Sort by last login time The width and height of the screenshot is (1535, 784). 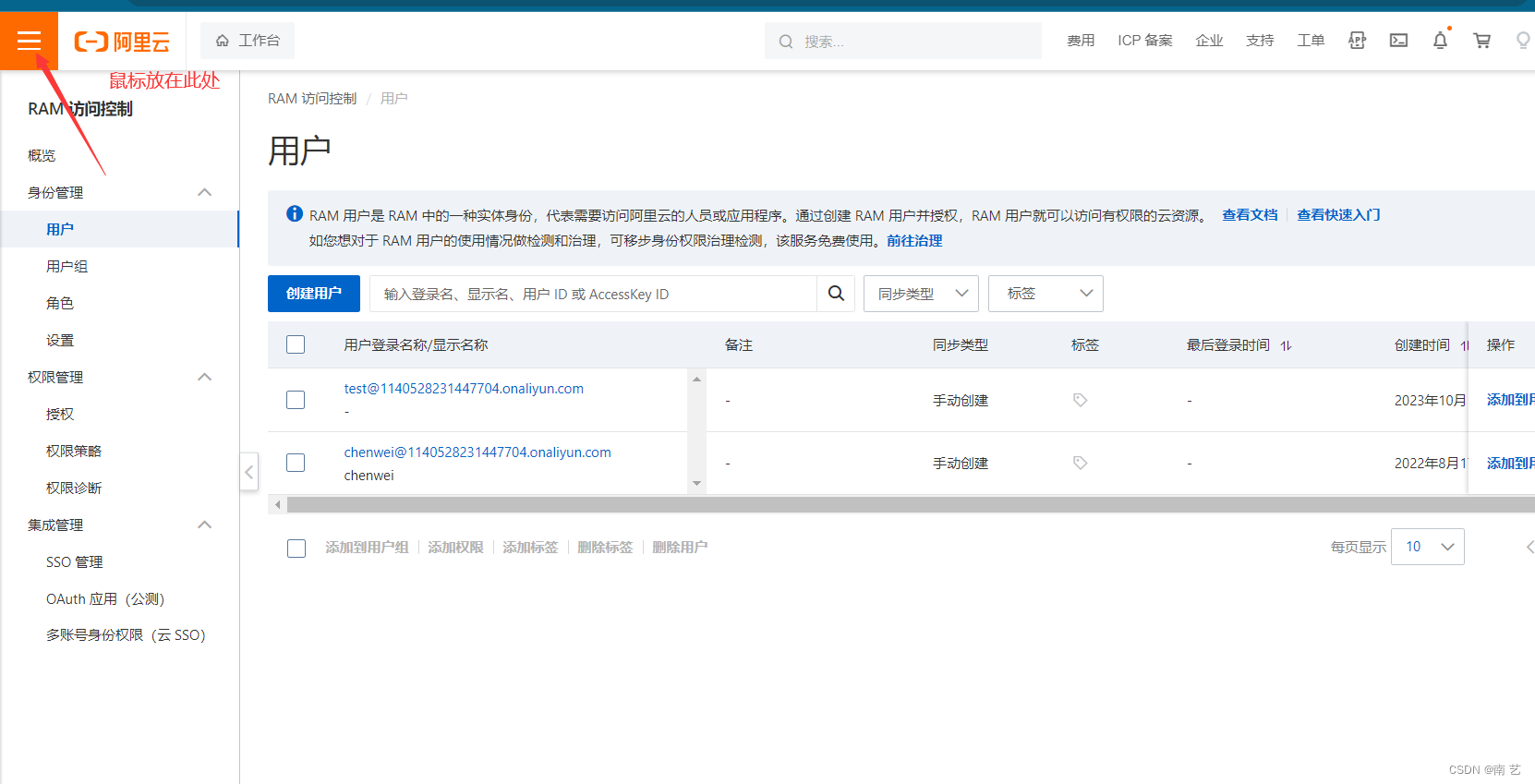(x=1286, y=345)
